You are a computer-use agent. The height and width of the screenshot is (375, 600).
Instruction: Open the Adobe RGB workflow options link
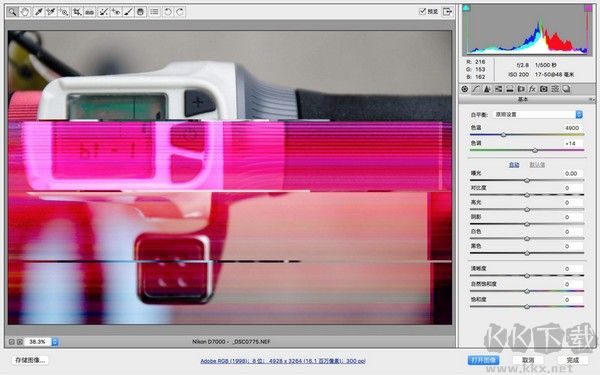[x=283, y=360]
